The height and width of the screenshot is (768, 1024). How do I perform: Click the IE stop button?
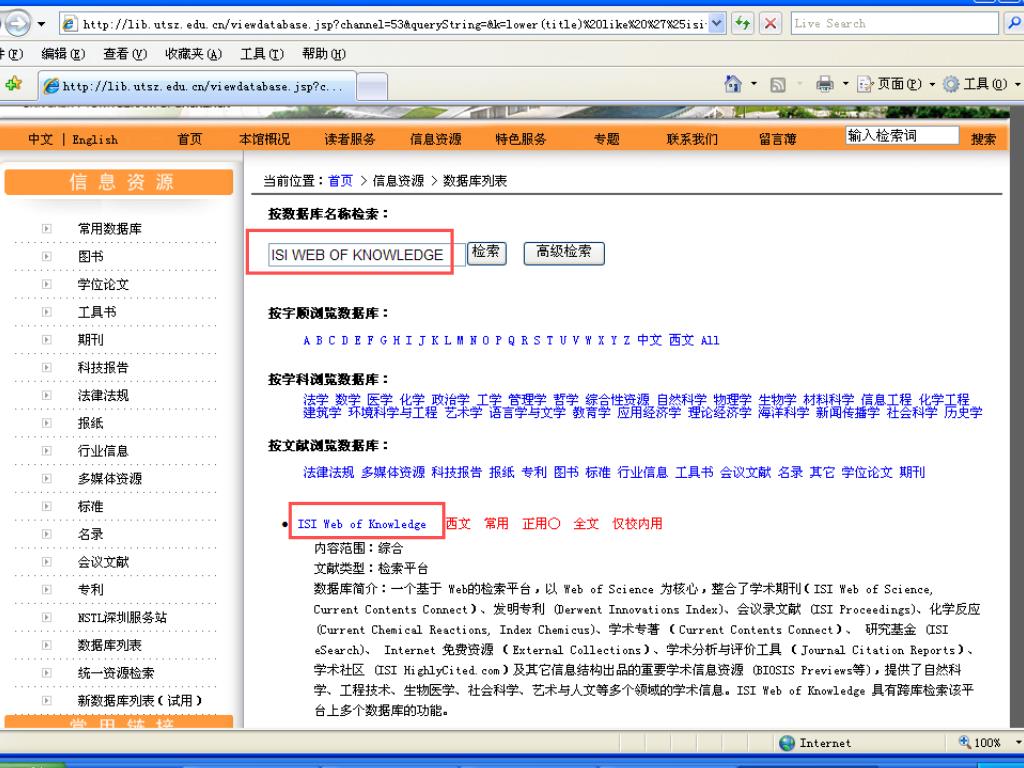pos(771,24)
